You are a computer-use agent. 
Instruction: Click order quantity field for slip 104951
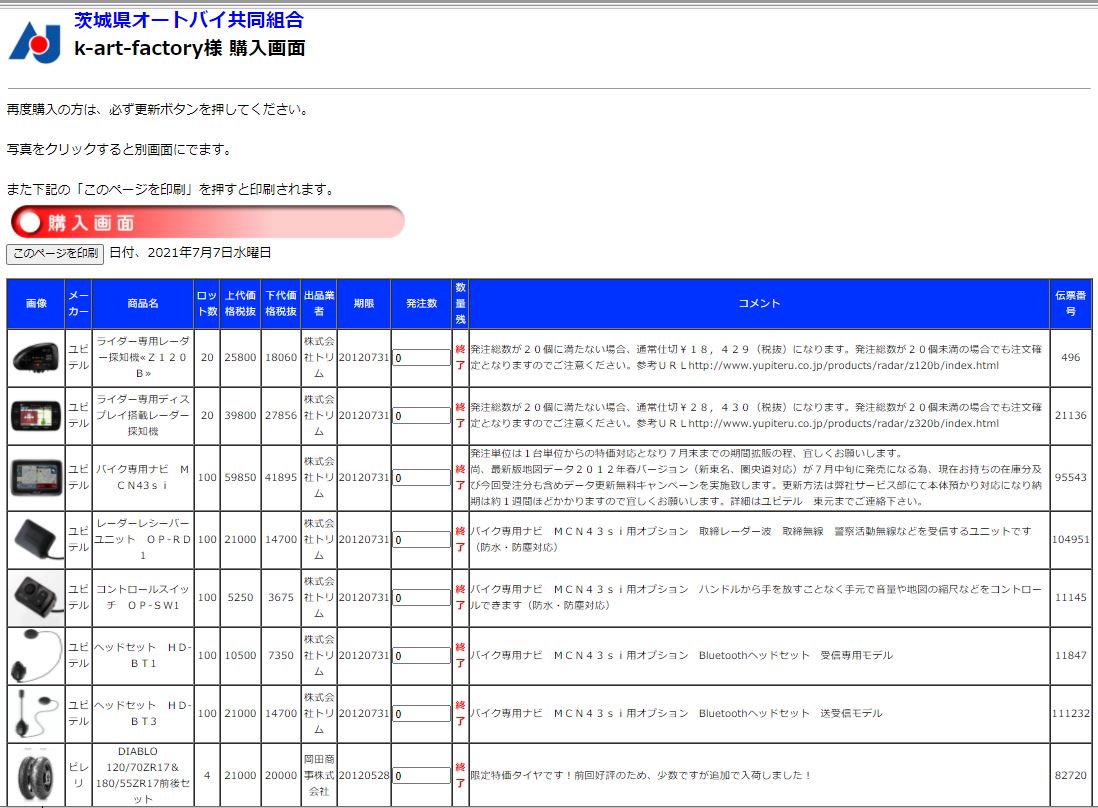421,540
